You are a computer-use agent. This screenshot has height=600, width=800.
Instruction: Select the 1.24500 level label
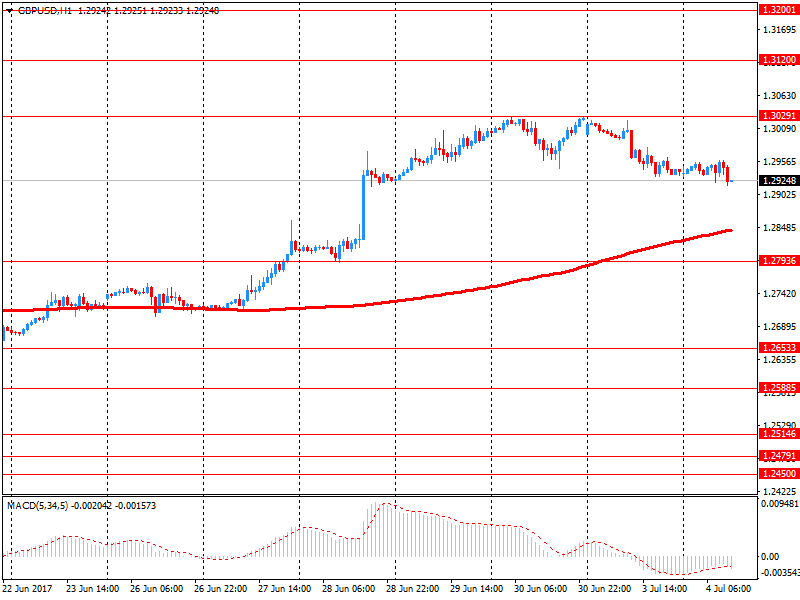coord(779,473)
